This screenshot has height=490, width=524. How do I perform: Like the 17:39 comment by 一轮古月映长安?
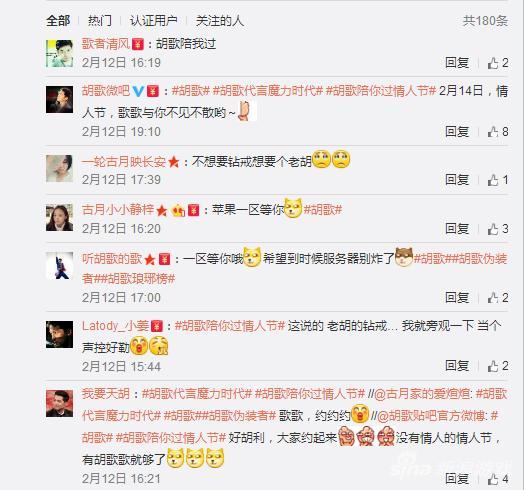498,180
